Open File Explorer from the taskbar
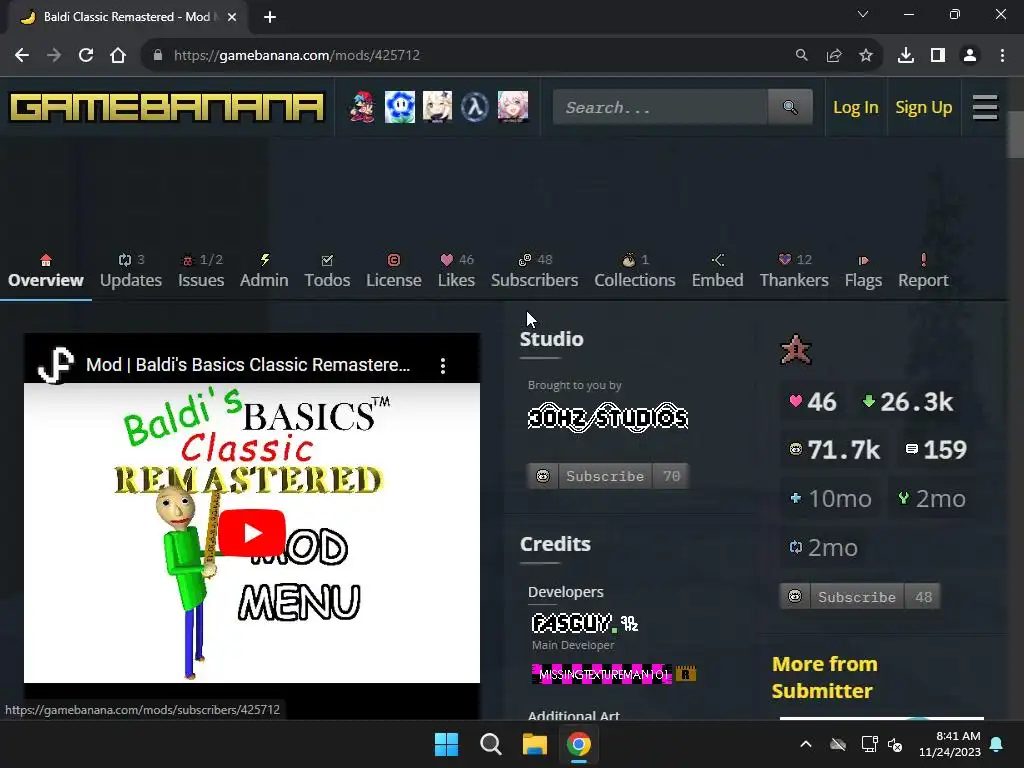 point(534,744)
